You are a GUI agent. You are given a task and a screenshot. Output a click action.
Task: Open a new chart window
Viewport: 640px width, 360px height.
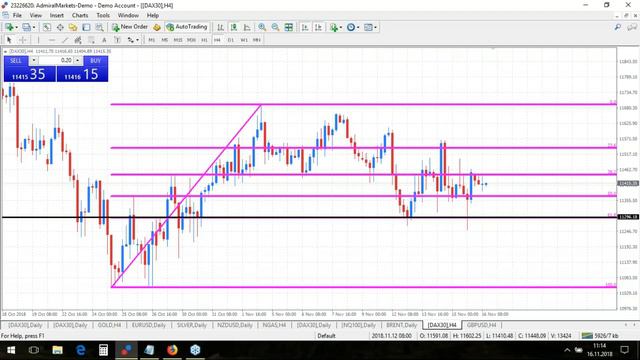[9, 27]
